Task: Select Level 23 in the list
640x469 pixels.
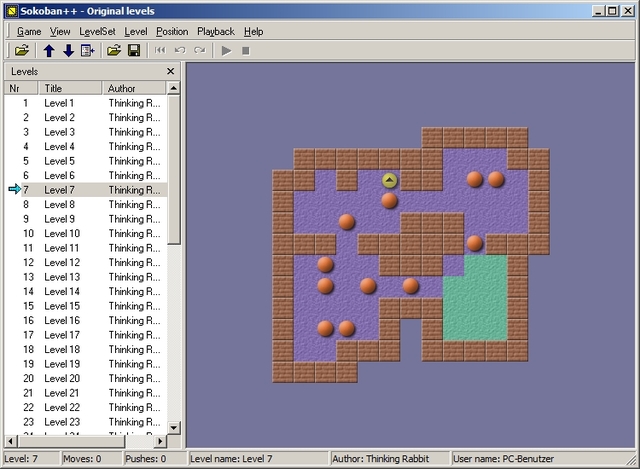Action: pyautogui.click(x=86, y=422)
